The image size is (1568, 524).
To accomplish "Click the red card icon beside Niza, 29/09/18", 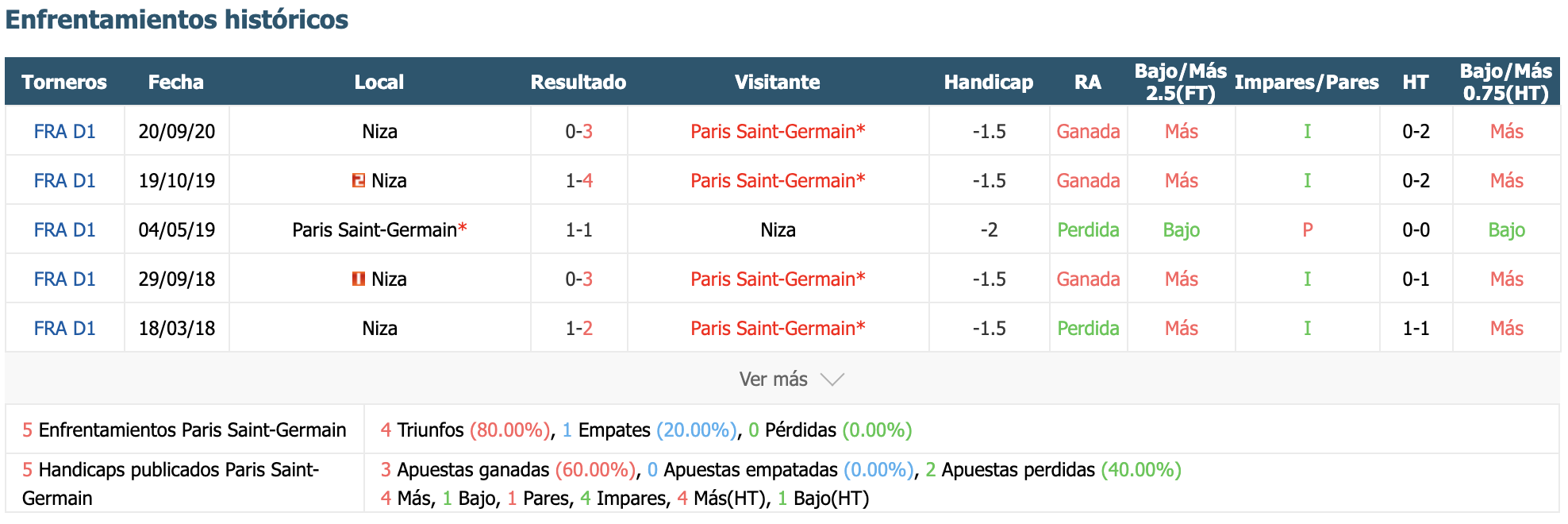I will click(x=359, y=279).
